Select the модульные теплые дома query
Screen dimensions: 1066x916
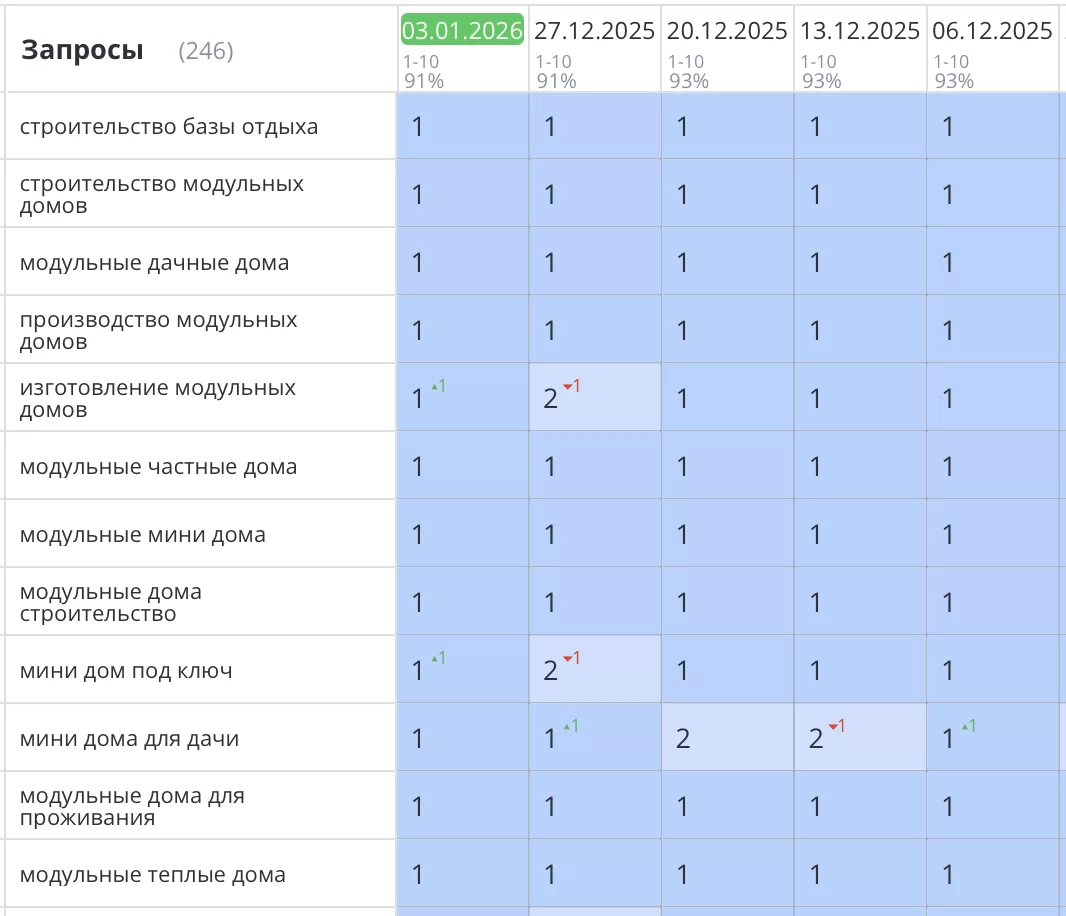[153, 875]
